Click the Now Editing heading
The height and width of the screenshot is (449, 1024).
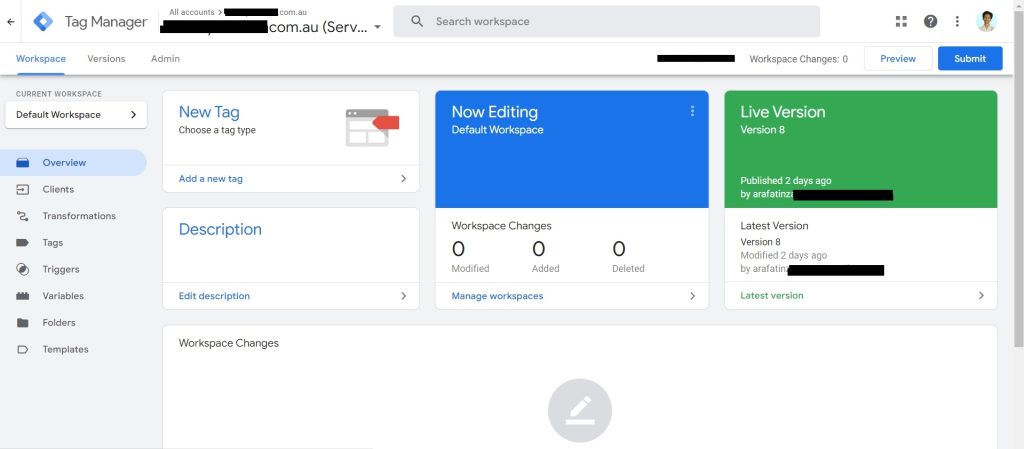tap(494, 112)
